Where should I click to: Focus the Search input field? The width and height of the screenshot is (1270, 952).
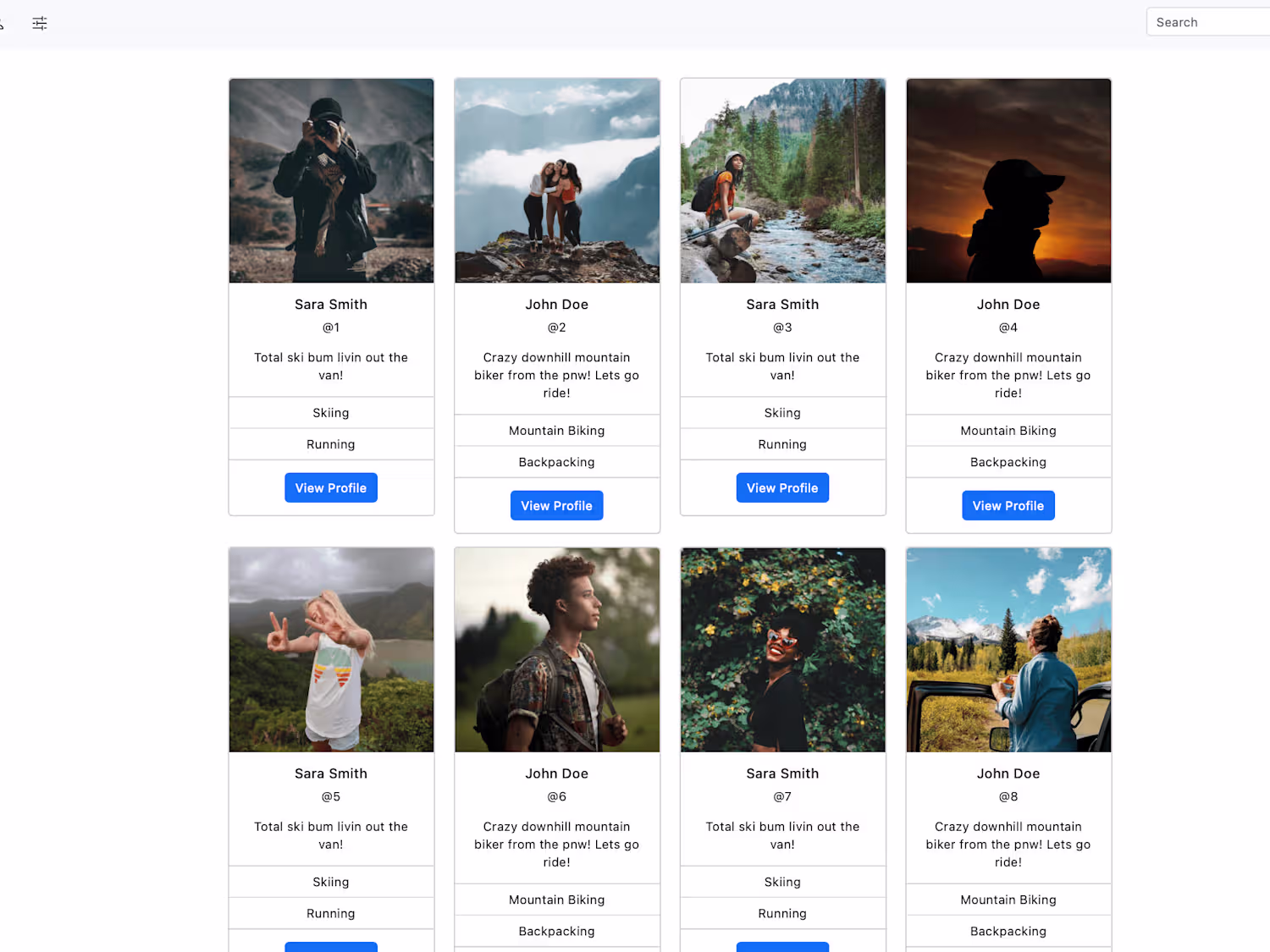(x=1208, y=22)
